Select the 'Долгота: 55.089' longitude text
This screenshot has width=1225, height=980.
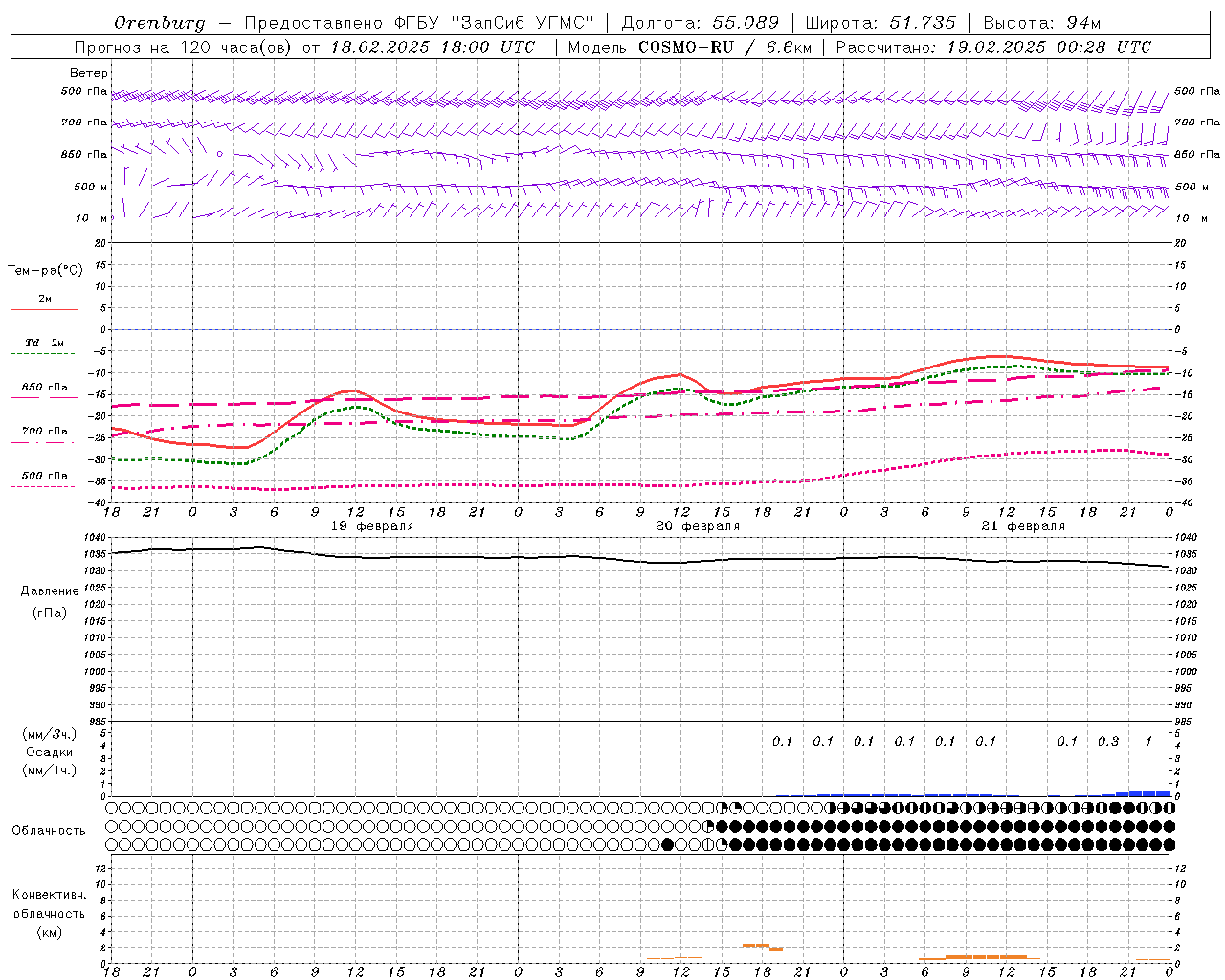[x=701, y=23]
